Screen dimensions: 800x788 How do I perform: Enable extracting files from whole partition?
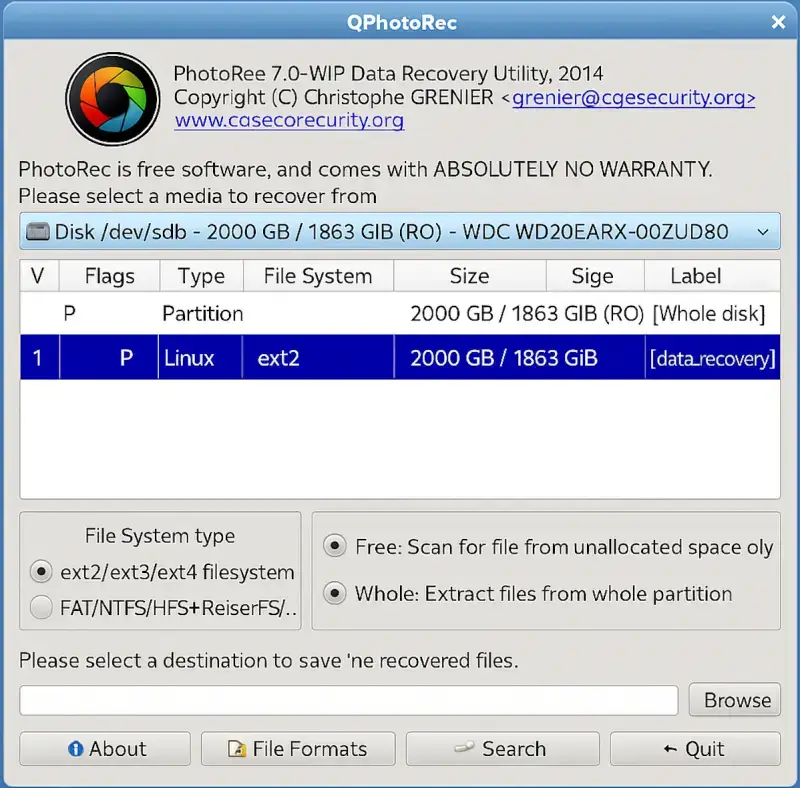[336, 593]
